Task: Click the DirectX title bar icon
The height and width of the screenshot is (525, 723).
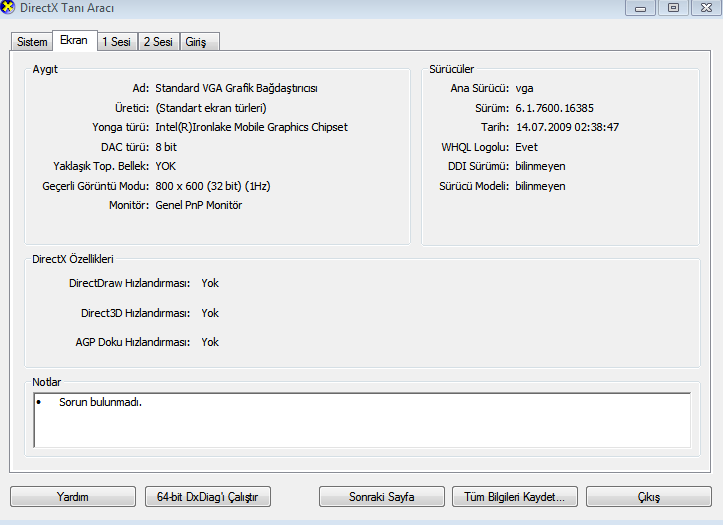Action: coord(7,7)
